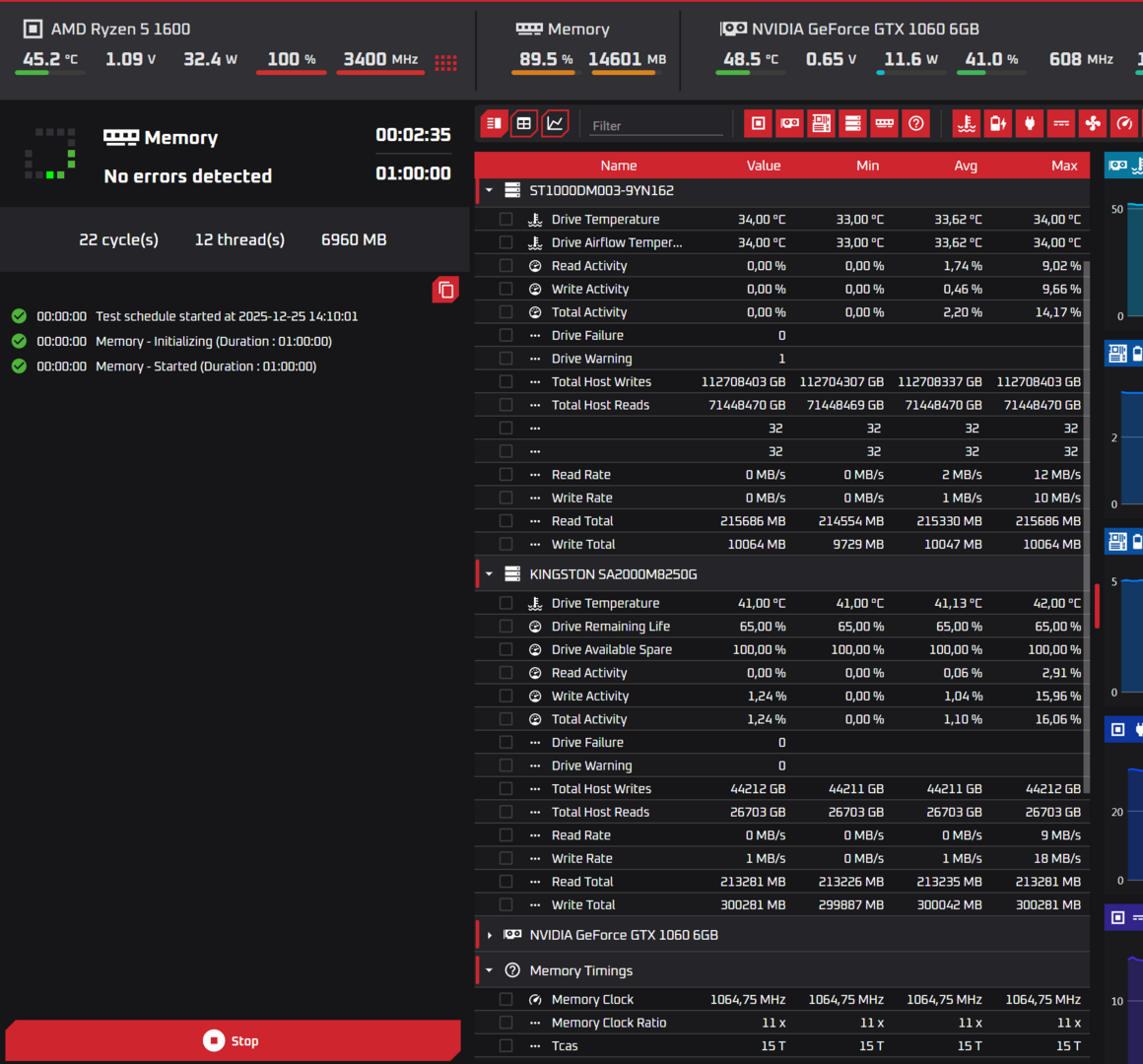Viewport: 1143px width, 1064px height.
Task: Click the memory icon in the top status bar
Action: 529,30
